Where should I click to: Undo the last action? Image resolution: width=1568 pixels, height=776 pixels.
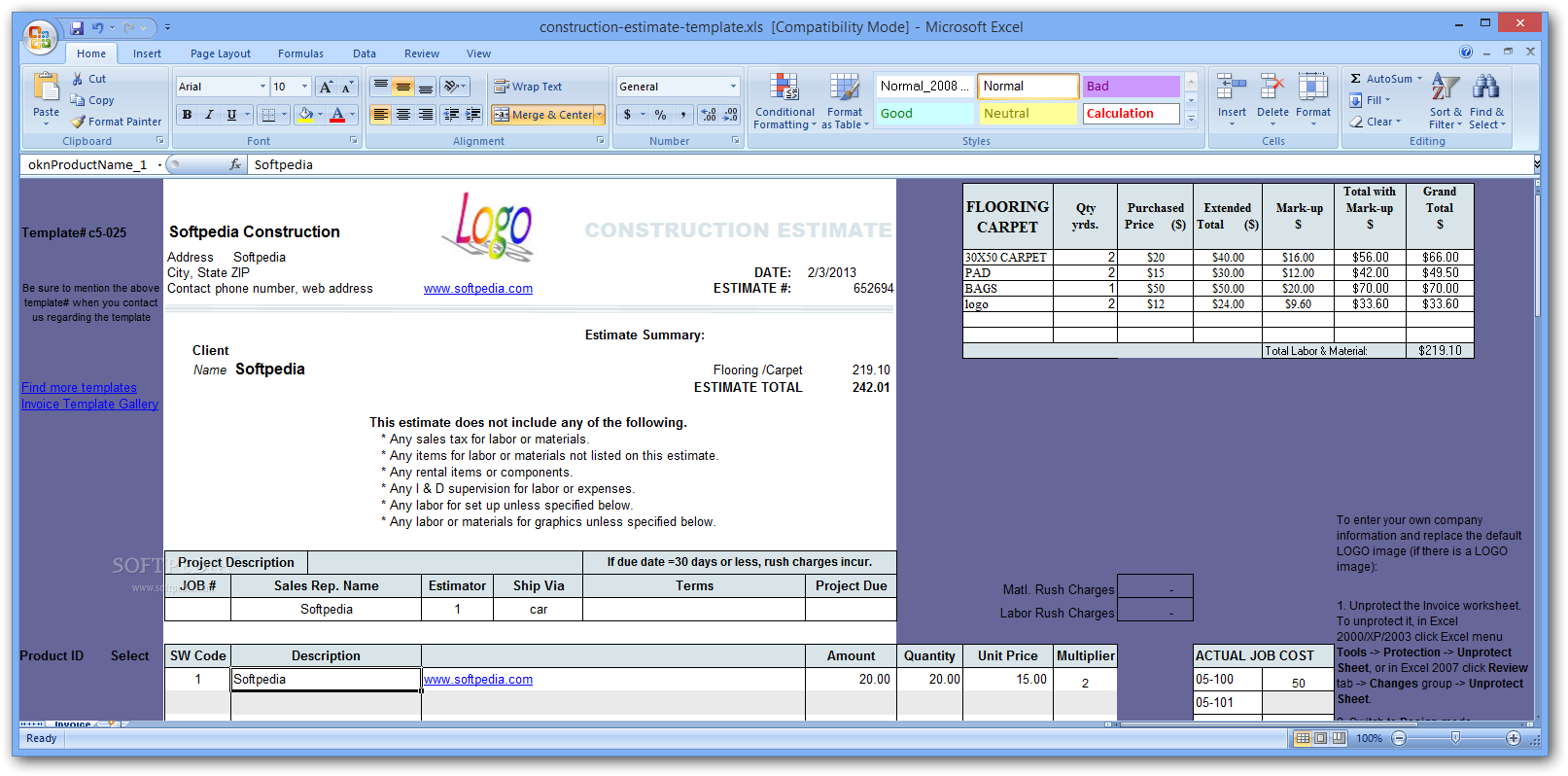[x=98, y=28]
